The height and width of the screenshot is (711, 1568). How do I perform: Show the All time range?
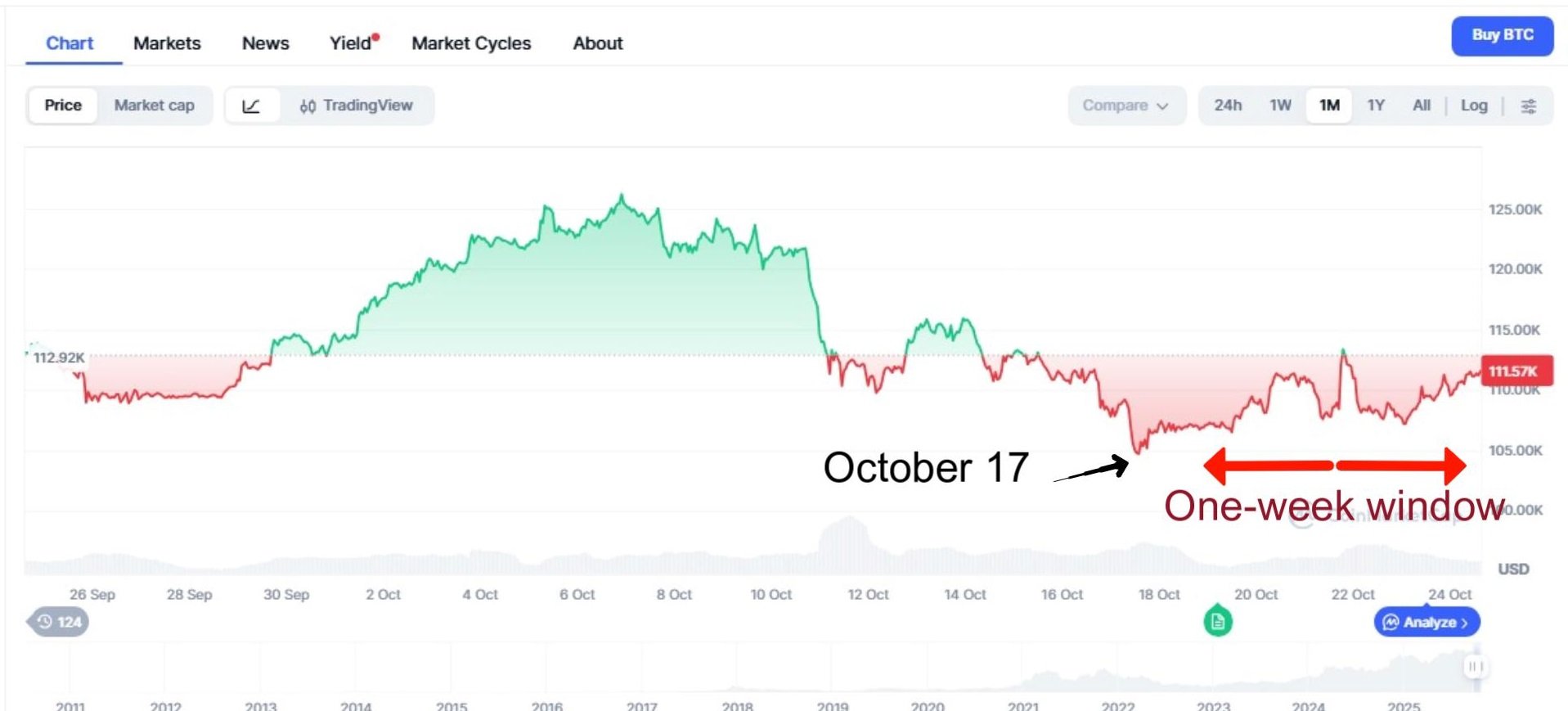(1422, 106)
